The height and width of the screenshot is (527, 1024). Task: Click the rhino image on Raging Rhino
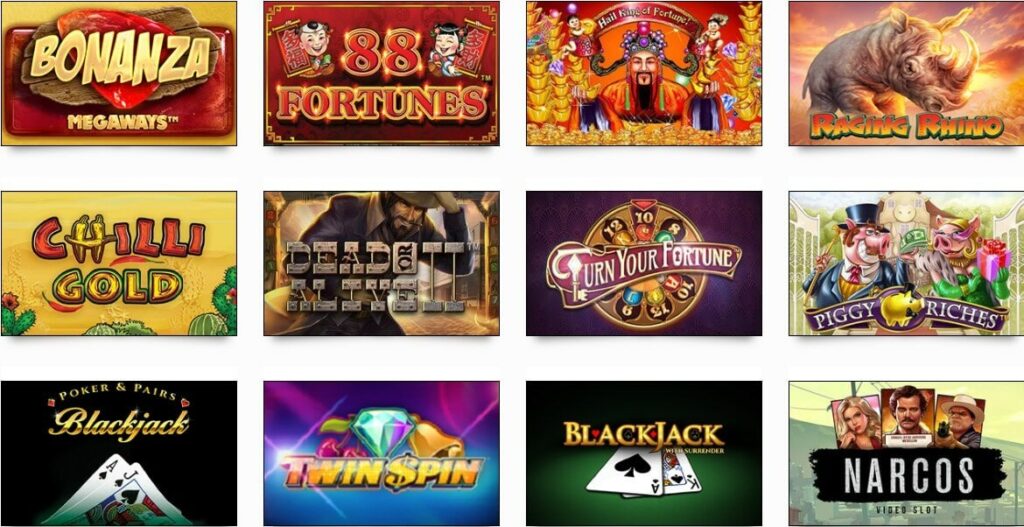(x=895, y=62)
